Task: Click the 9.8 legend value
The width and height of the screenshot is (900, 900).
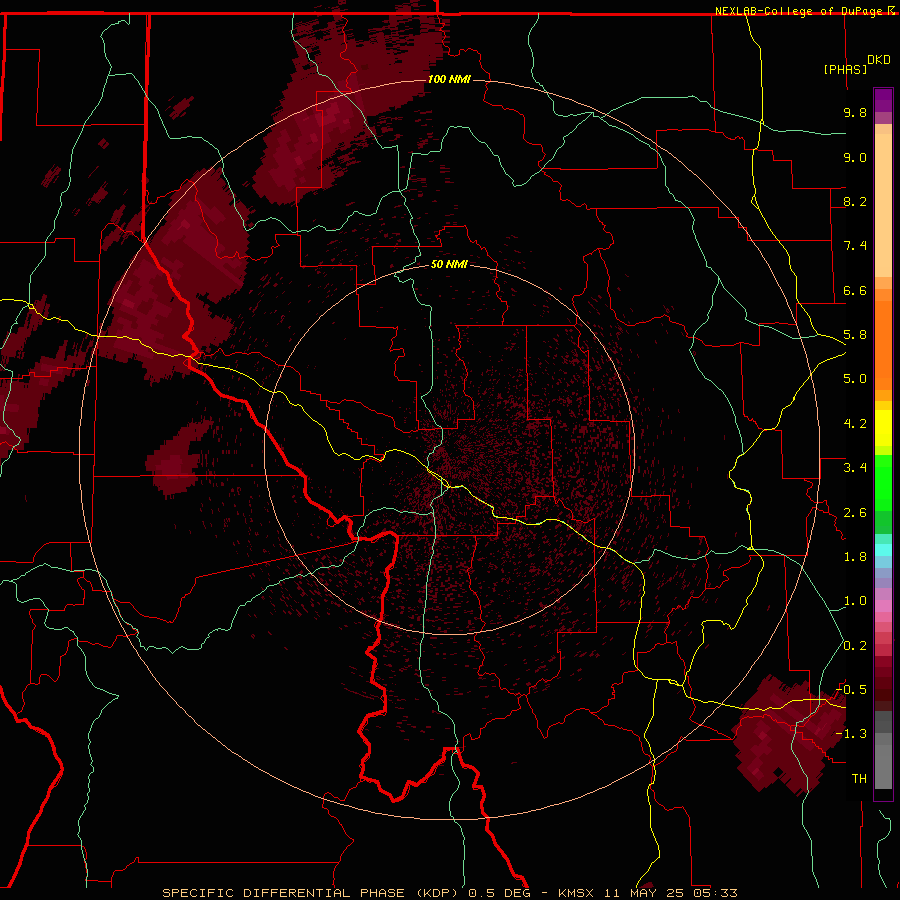Action: (855, 112)
